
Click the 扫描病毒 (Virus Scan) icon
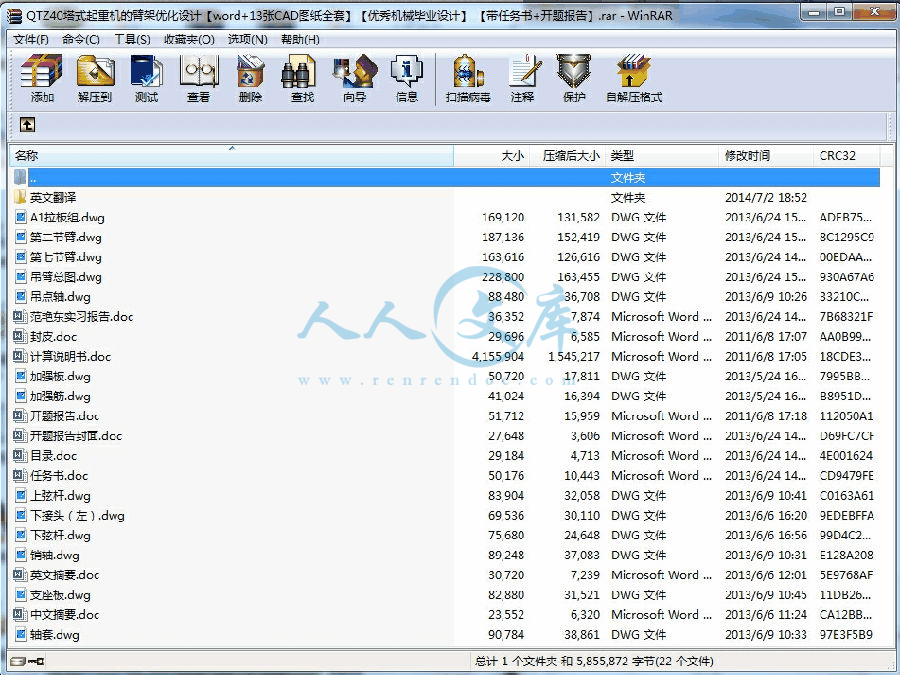tap(468, 71)
